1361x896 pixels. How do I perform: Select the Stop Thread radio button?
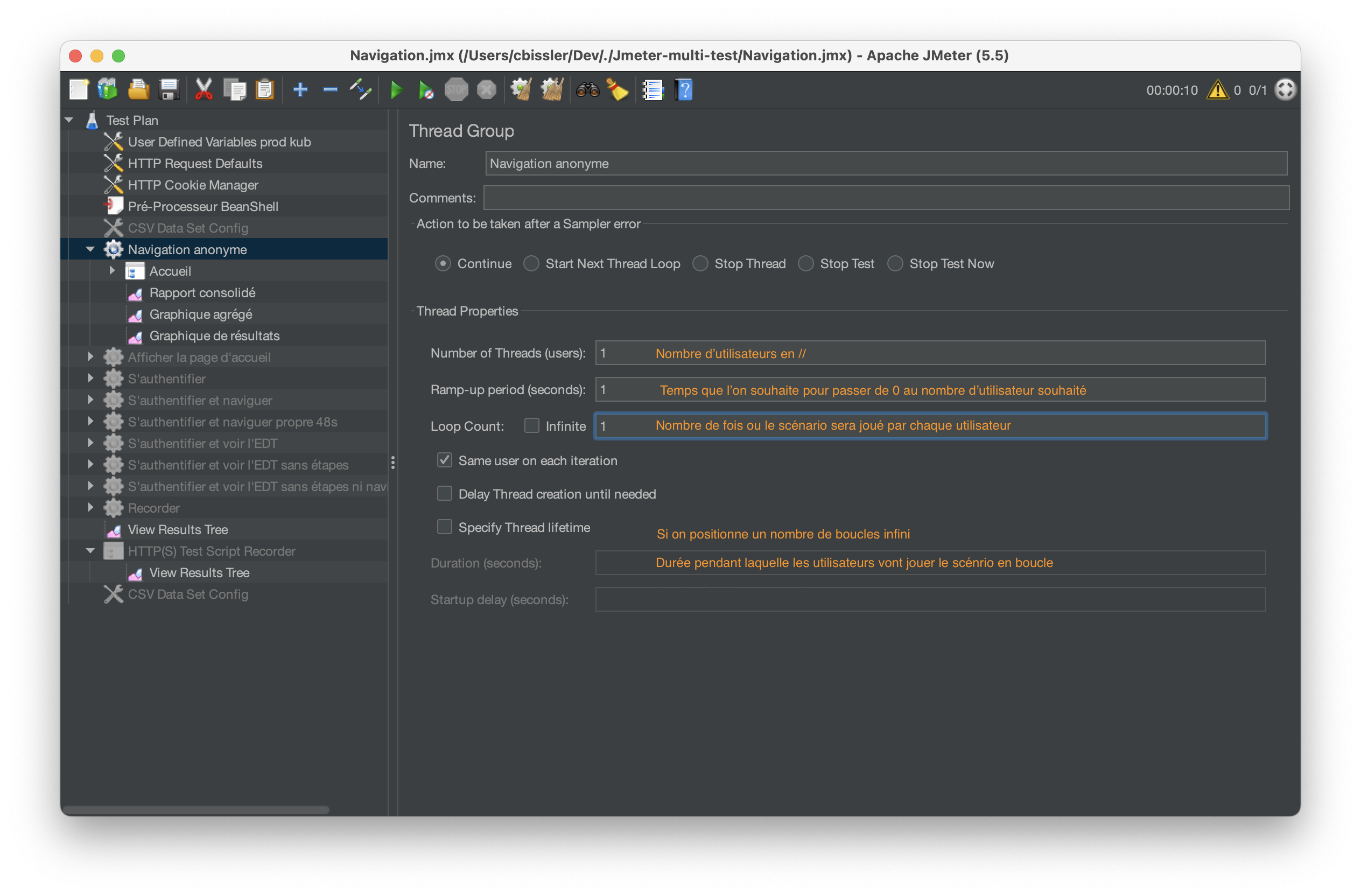700,264
